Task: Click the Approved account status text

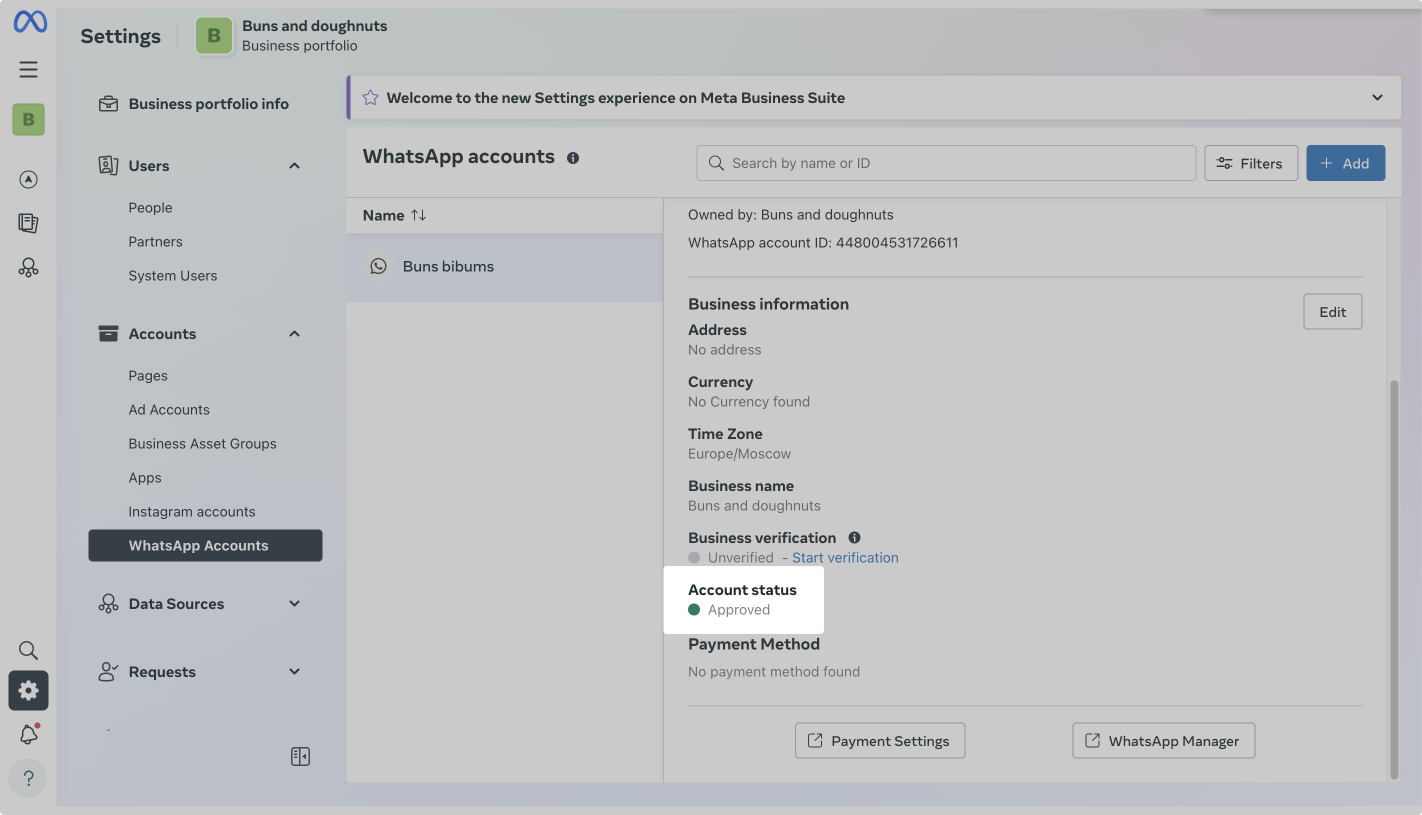Action: [x=739, y=610]
